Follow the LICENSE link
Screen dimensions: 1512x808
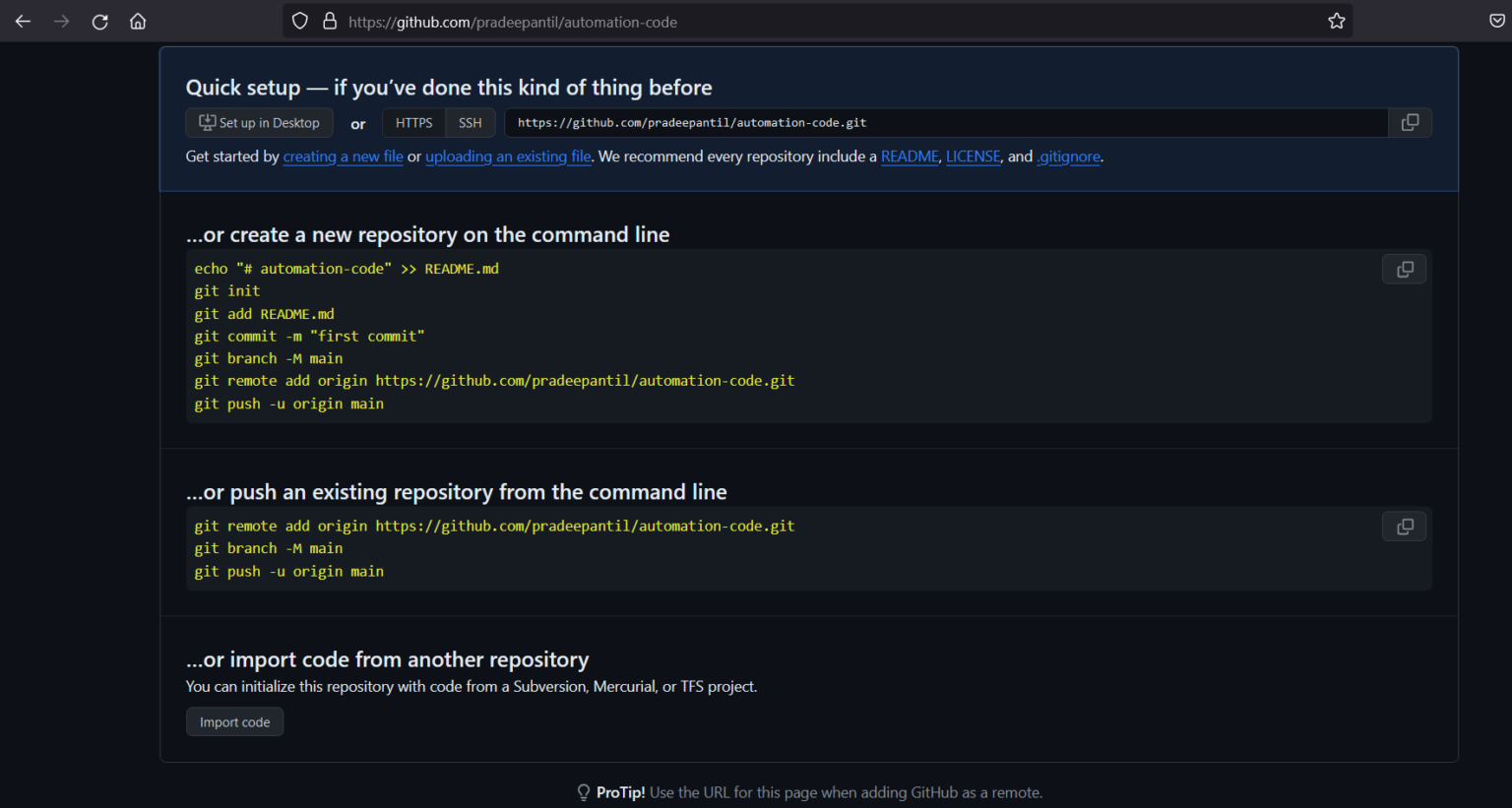[x=973, y=156]
